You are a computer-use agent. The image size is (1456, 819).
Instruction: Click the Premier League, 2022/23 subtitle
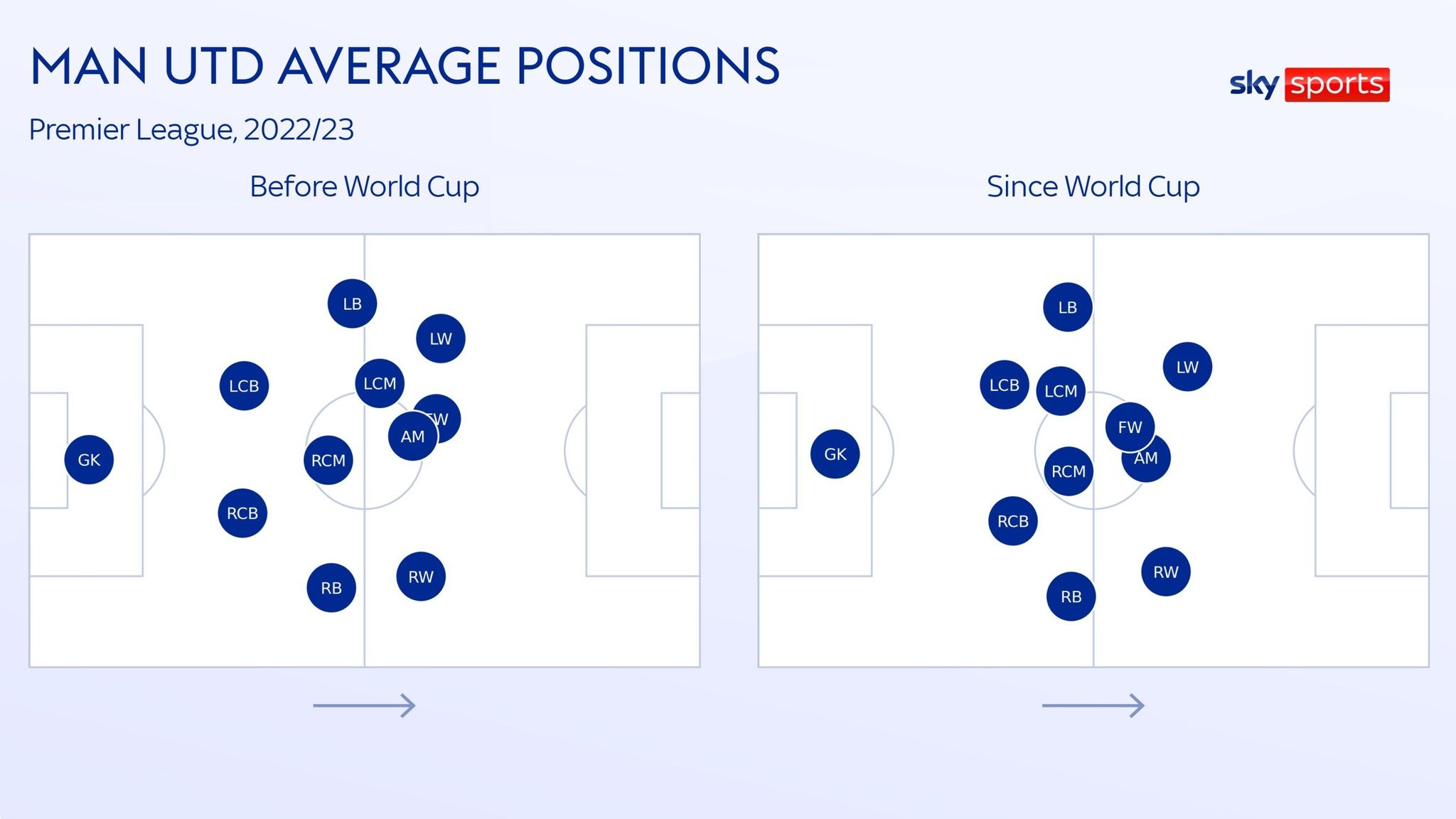(x=191, y=129)
